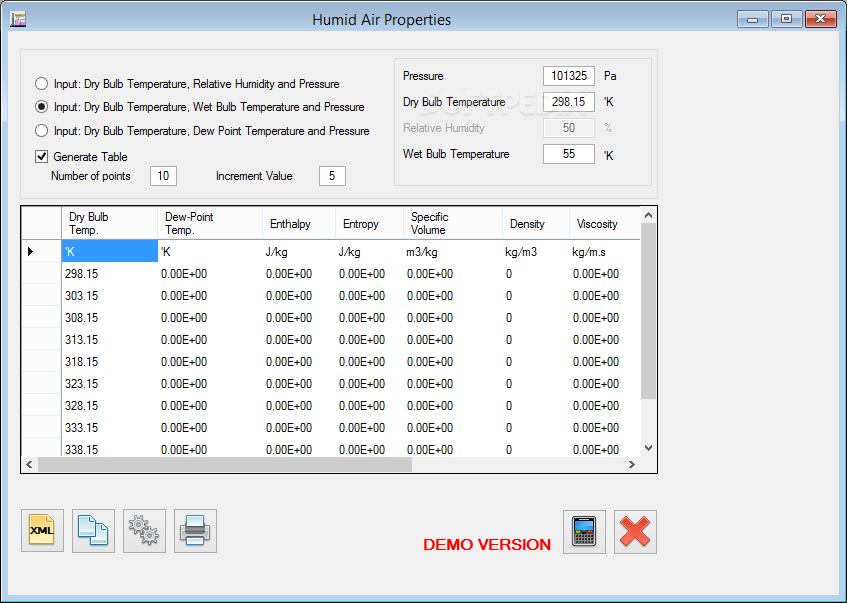This screenshot has width=847, height=603.
Task: Click the Dry Bulb Temp. column header
Action: coord(110,223)
